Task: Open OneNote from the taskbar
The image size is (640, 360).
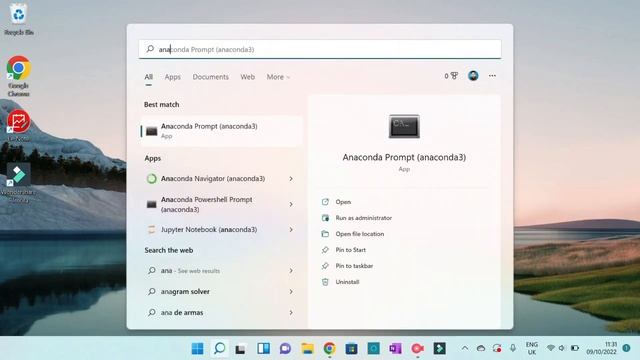Action: [x=395, y=349]
